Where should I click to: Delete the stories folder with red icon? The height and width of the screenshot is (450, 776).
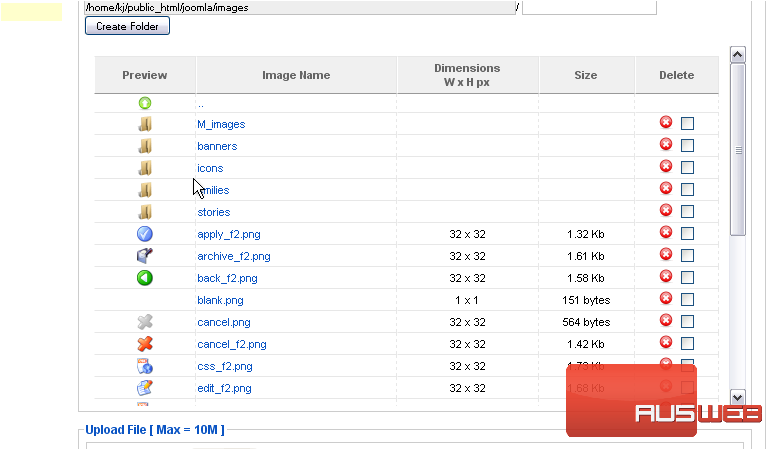pos(666,210)
